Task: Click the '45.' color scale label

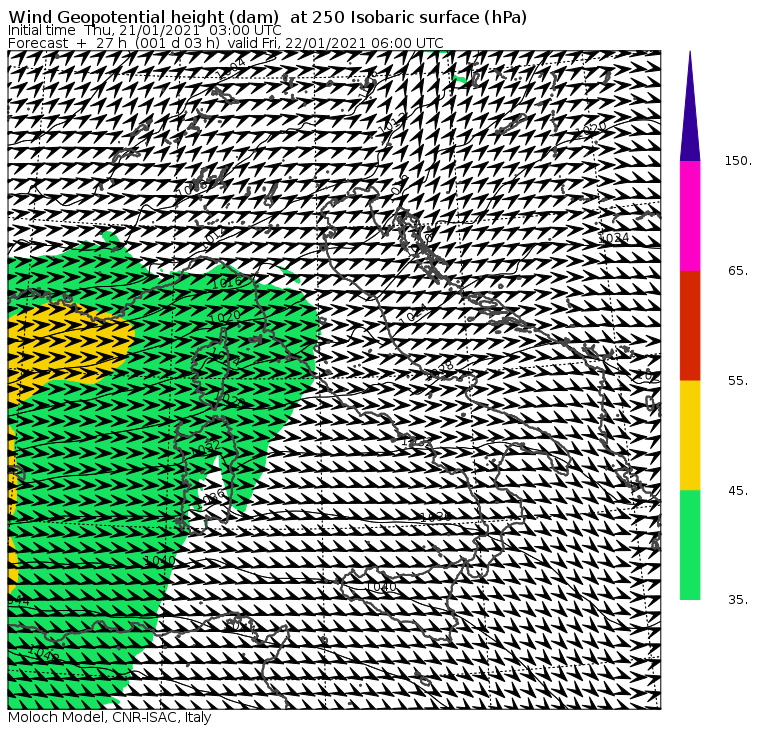Action: point(738,491)
